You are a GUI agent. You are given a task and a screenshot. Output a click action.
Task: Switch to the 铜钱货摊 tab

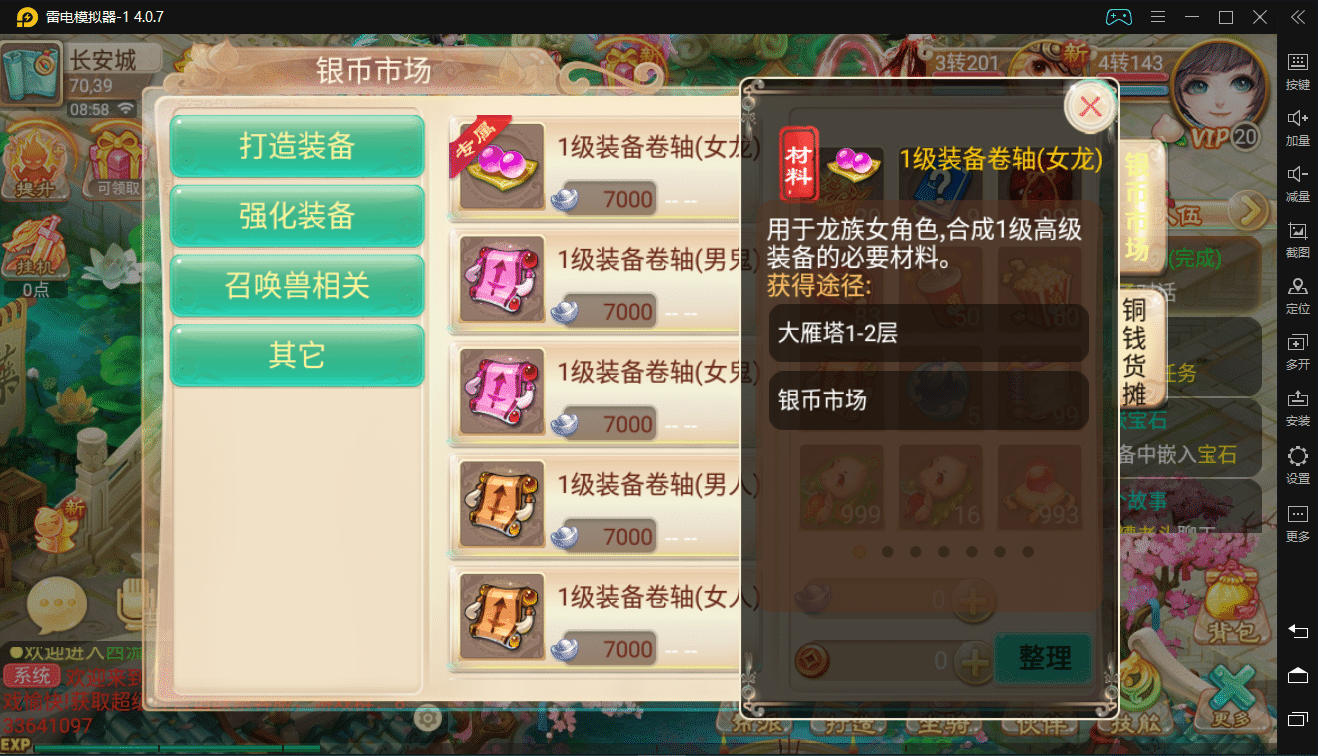(1134, 351)
